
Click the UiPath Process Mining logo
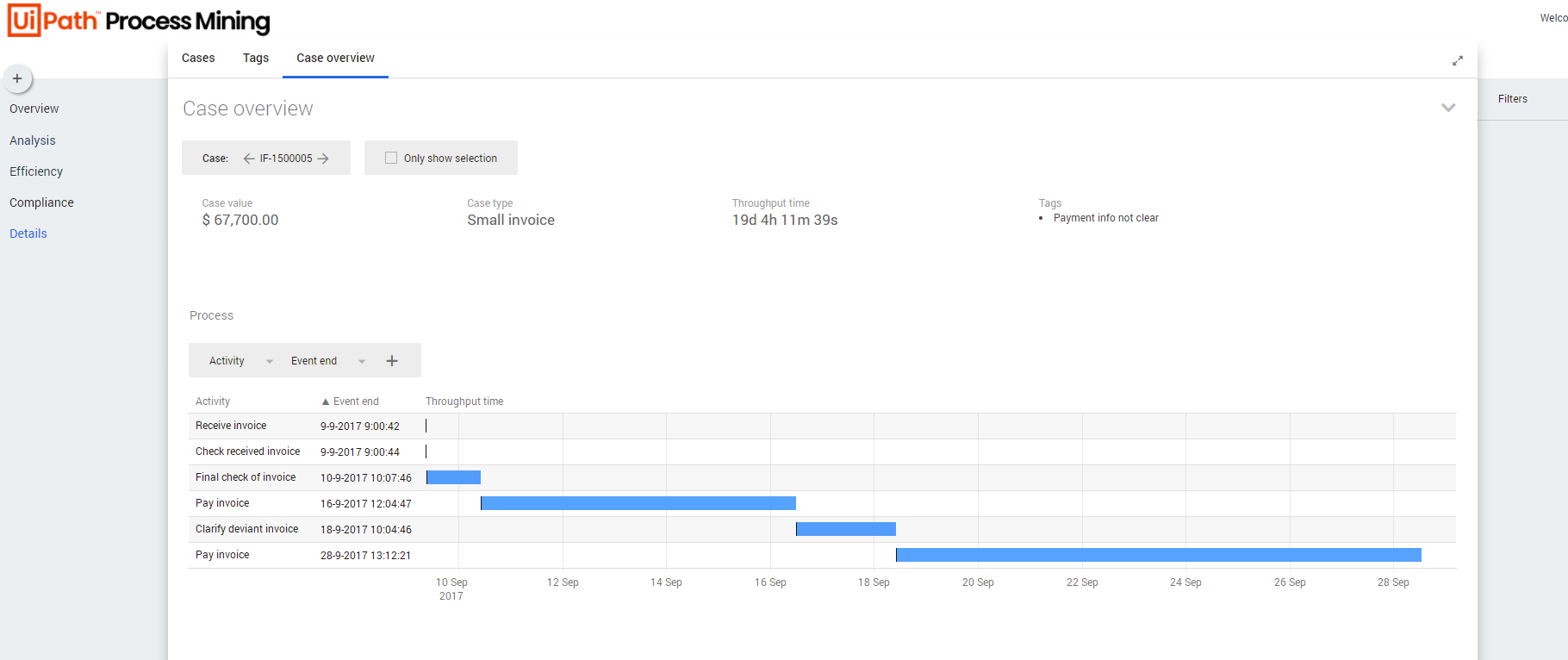pyautogui.click(x=139, y=20)
